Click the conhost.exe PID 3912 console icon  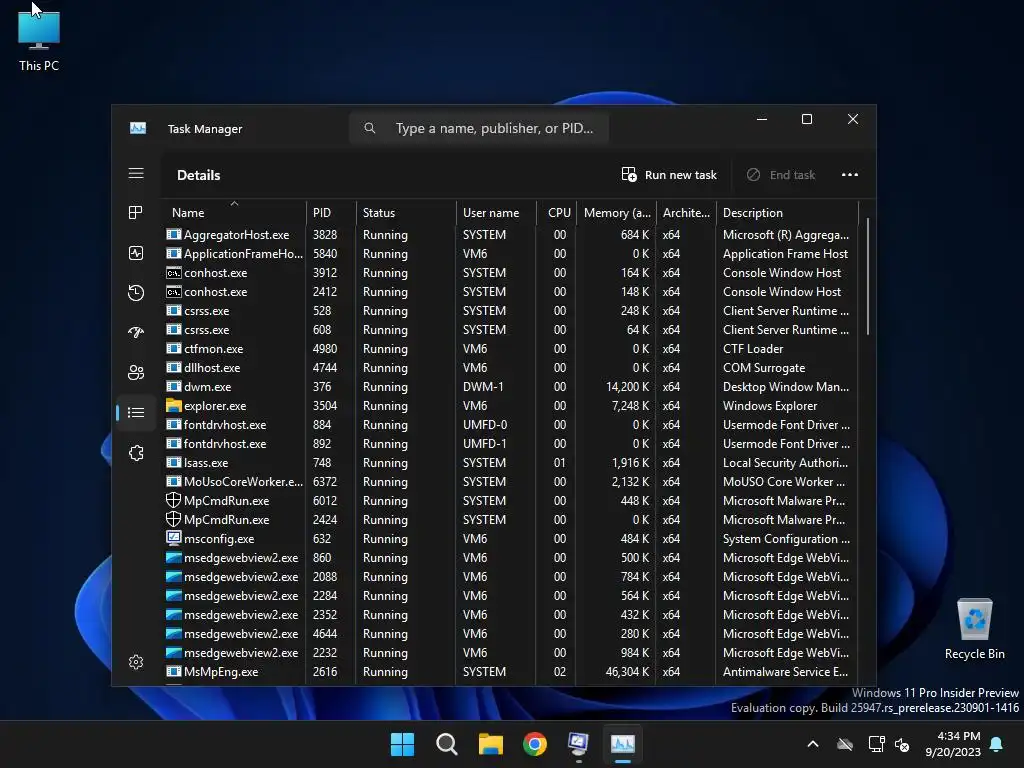click(173, 272)
